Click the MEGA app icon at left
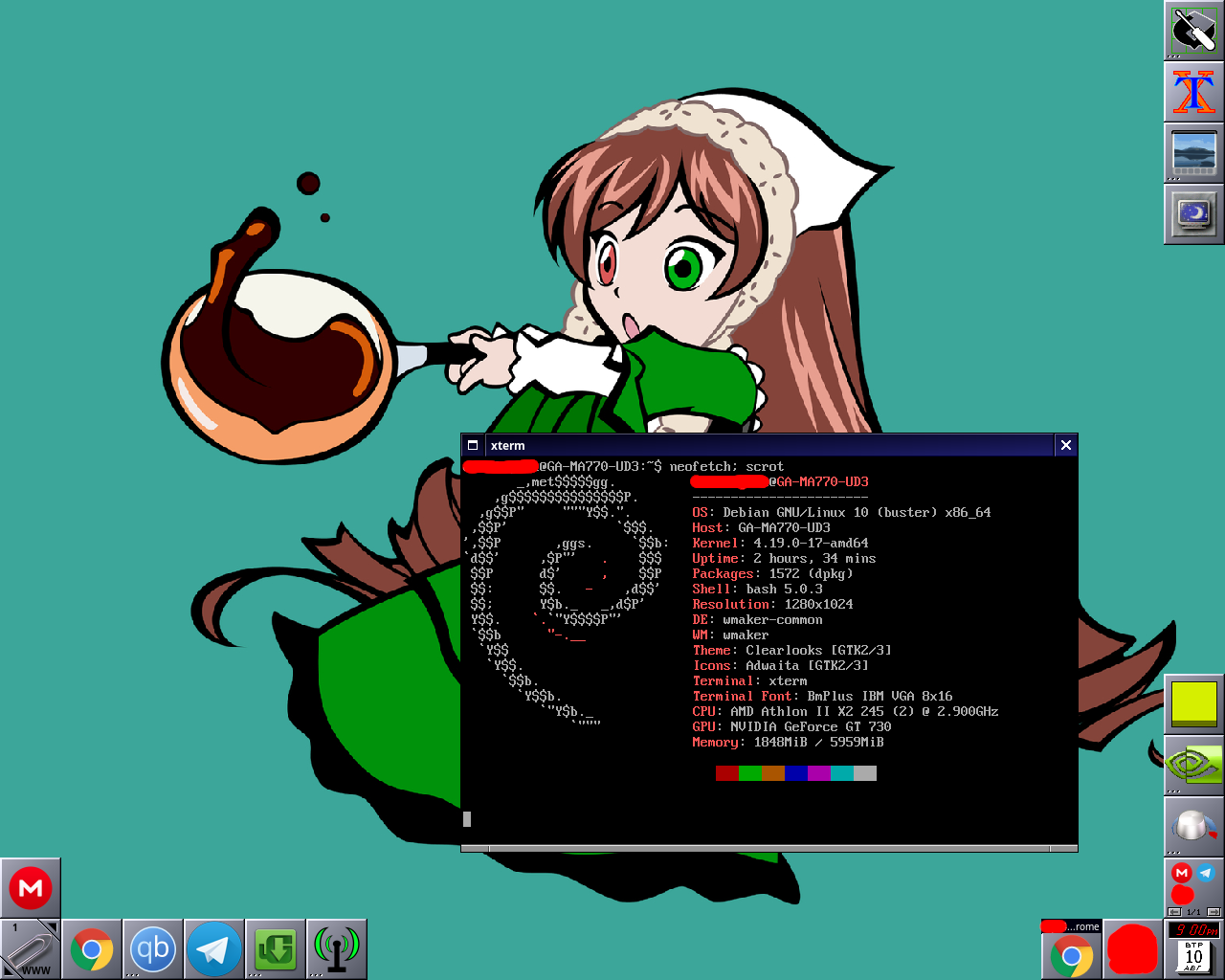Viewport: 1225px width, 980px height. [31, 888]
